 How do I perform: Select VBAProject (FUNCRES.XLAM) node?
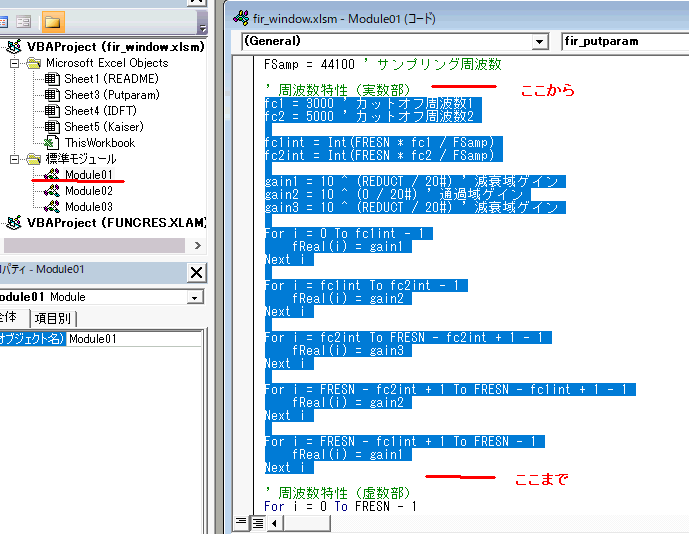116,223
